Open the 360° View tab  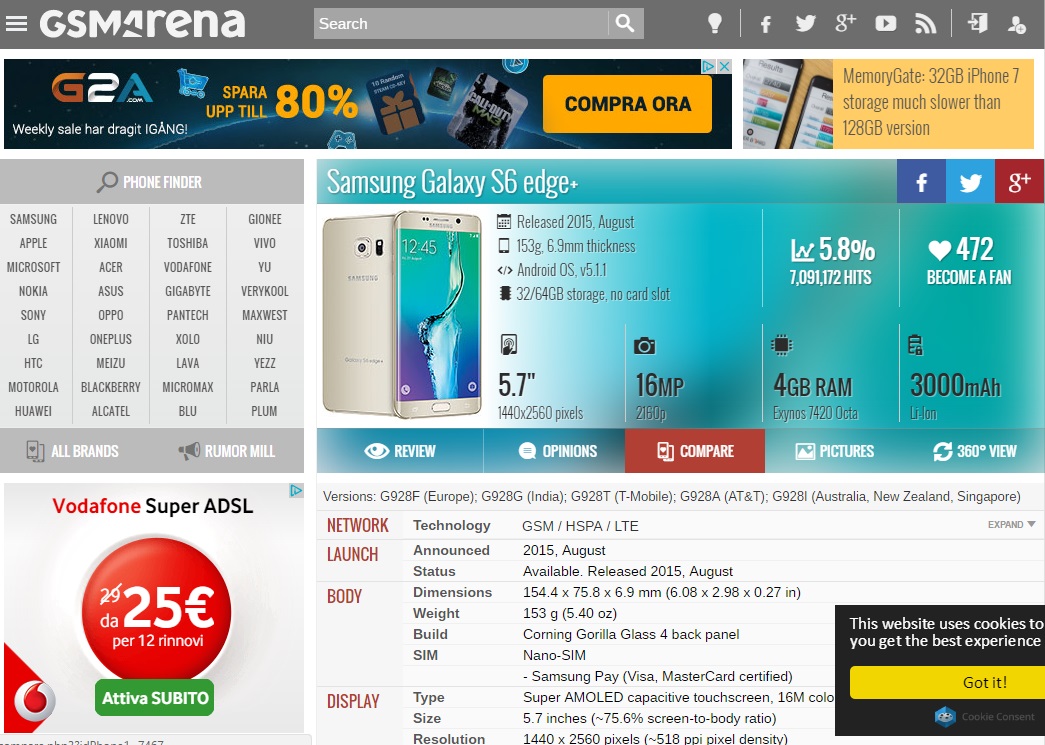(x=974, y=451)
